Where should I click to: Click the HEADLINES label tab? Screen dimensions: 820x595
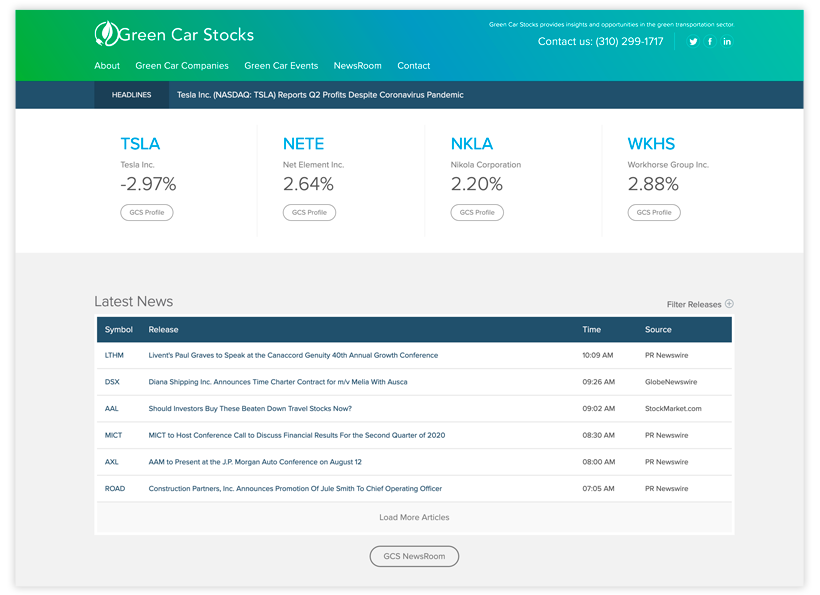[131, 95]
